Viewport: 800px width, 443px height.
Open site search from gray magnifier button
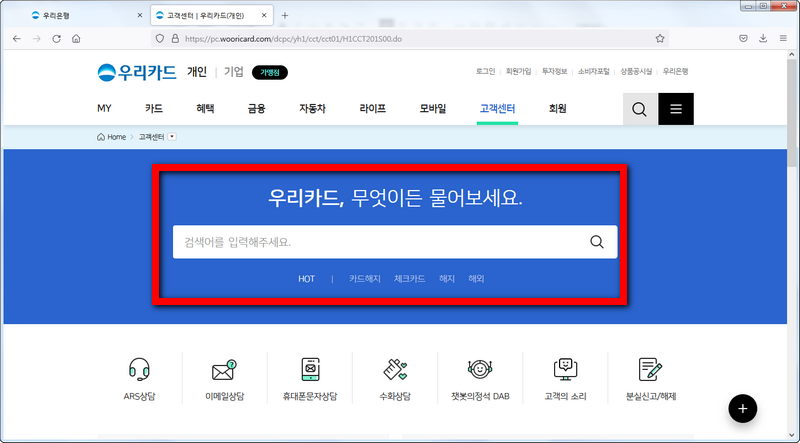[x=639, y=109]
